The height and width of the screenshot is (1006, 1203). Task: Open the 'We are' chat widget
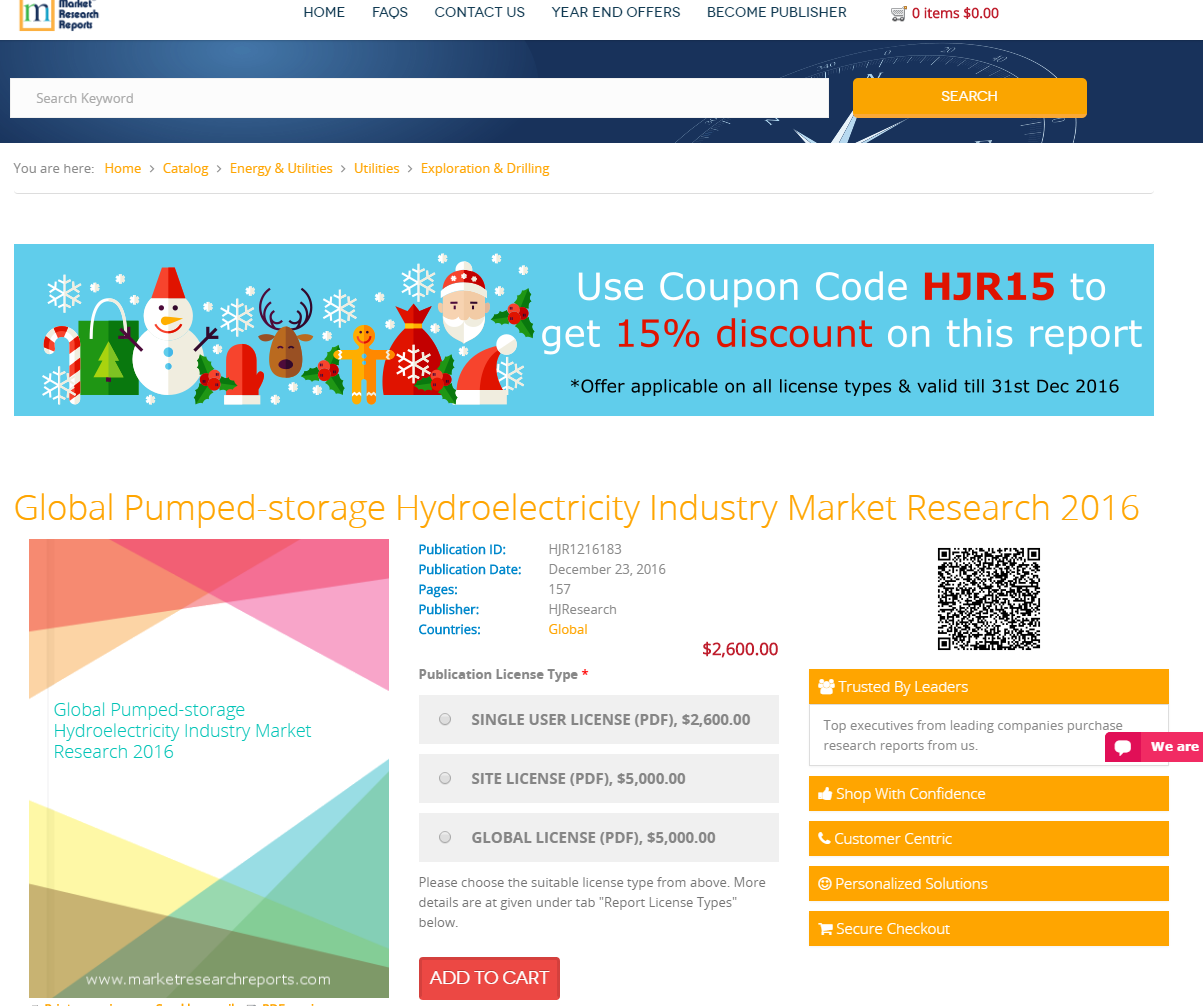click(x=1154, y=747)
